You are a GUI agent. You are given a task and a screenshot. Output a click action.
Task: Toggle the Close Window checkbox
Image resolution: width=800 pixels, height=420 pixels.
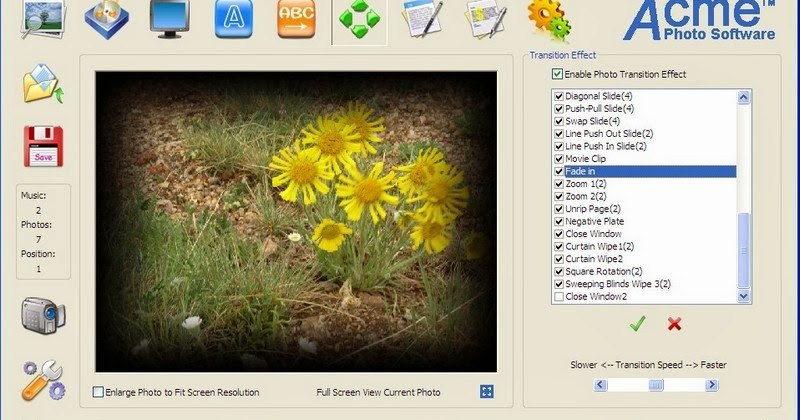(559, 234)
